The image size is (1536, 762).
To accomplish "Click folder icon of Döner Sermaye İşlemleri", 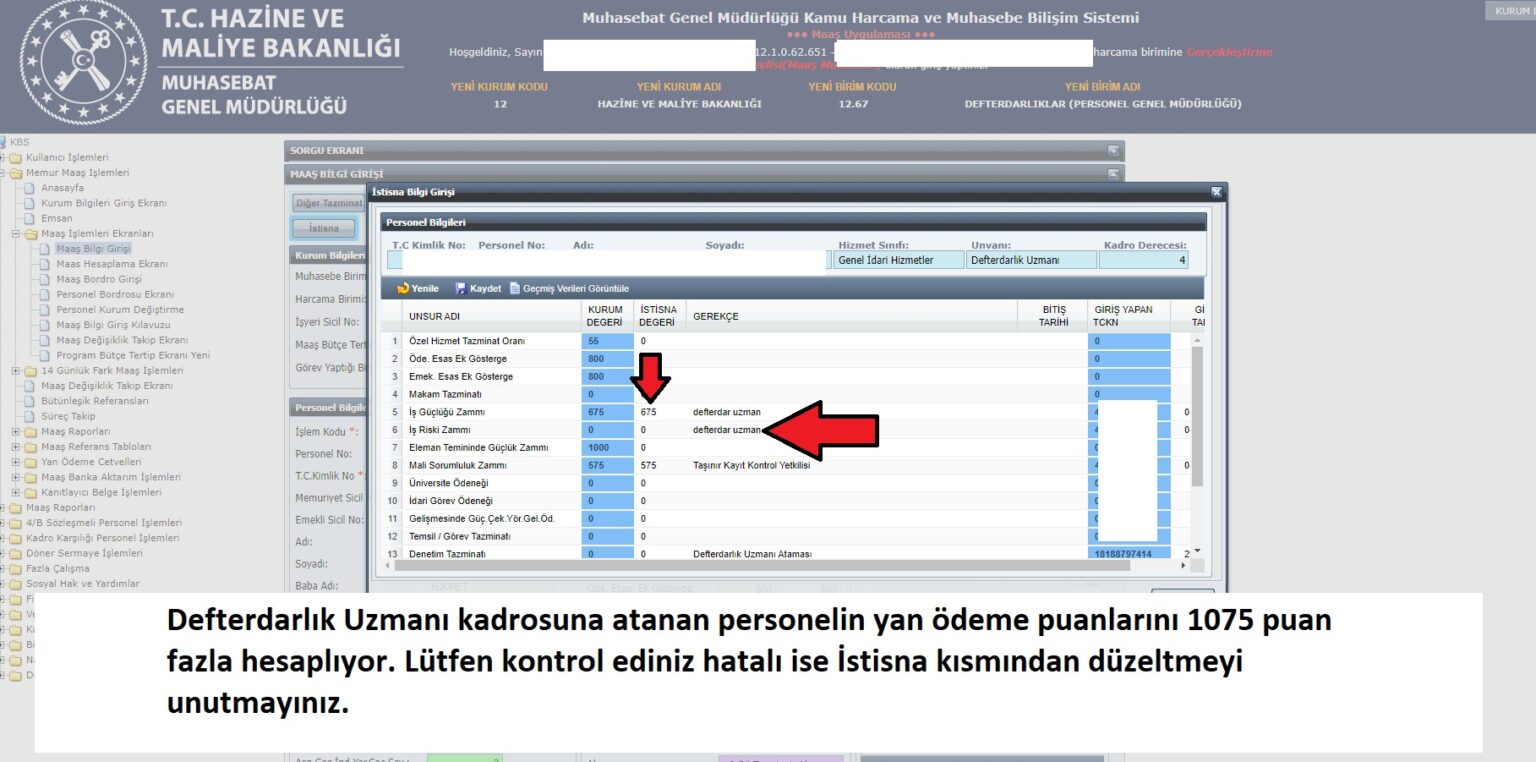I will (16, 553).
